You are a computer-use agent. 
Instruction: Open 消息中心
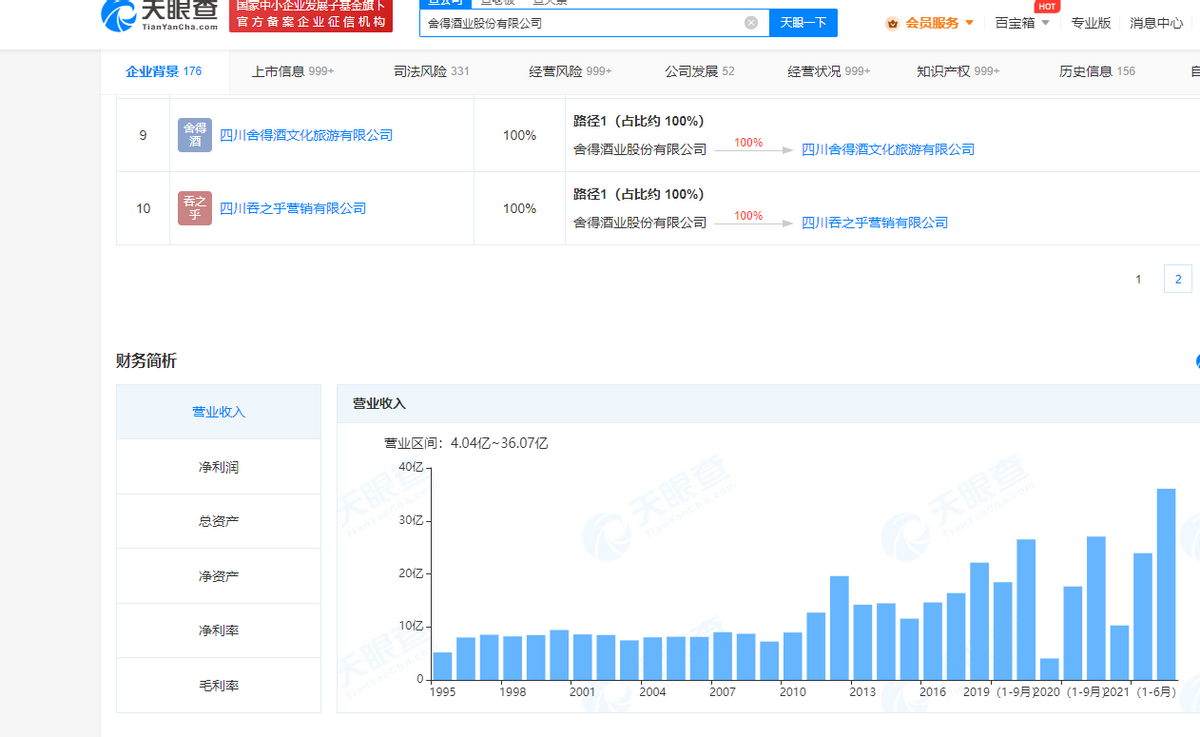pos(1156,23)
